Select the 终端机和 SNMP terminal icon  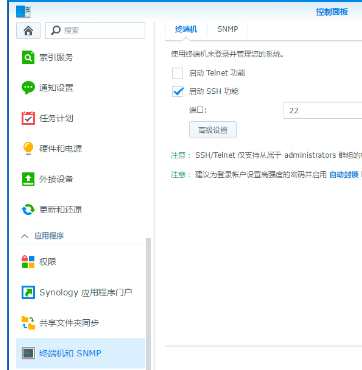tap(28, 353)
